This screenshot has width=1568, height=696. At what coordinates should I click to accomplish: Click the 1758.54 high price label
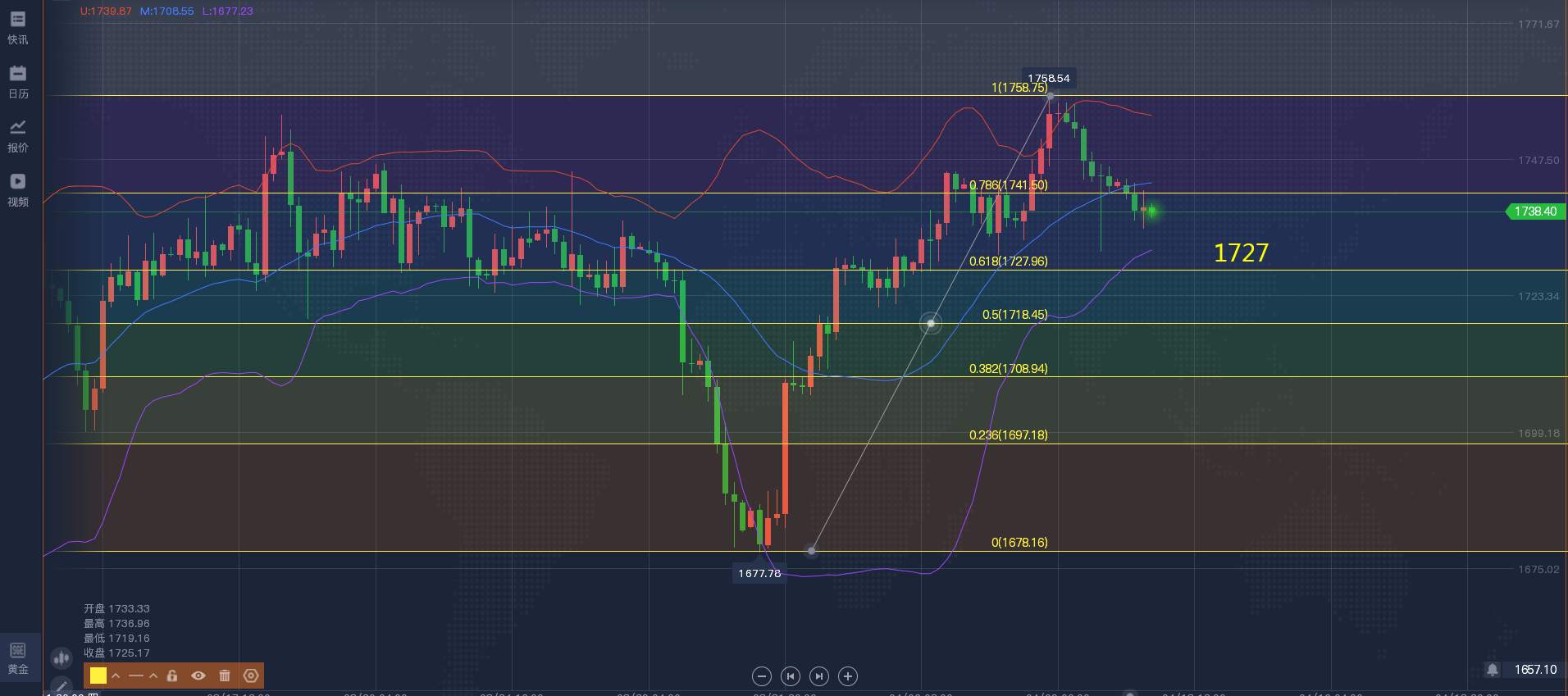(1049, 79)
